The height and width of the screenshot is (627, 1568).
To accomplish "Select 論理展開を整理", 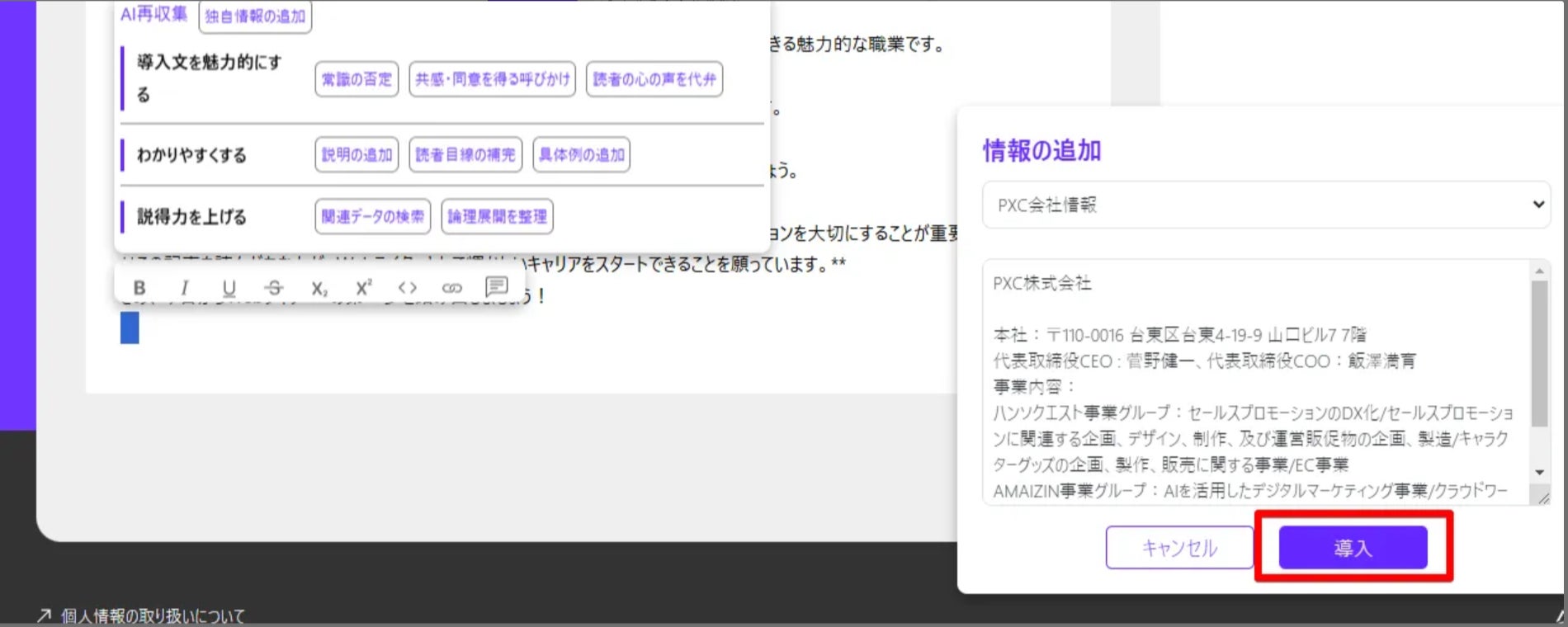I will (x=497, y=216).
